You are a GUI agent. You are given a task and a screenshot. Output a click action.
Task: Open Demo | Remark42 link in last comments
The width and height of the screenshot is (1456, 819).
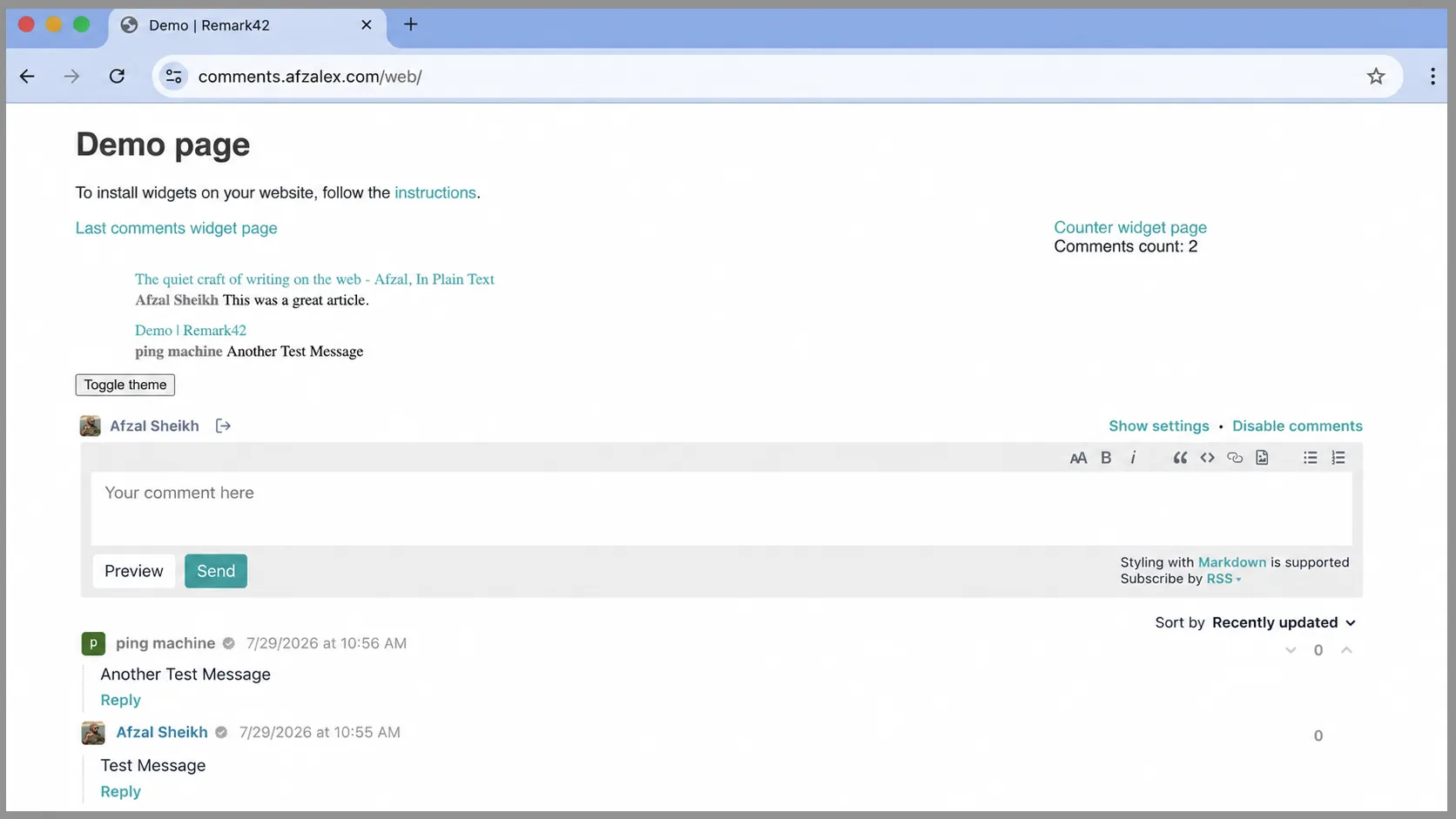click(191, 331)
